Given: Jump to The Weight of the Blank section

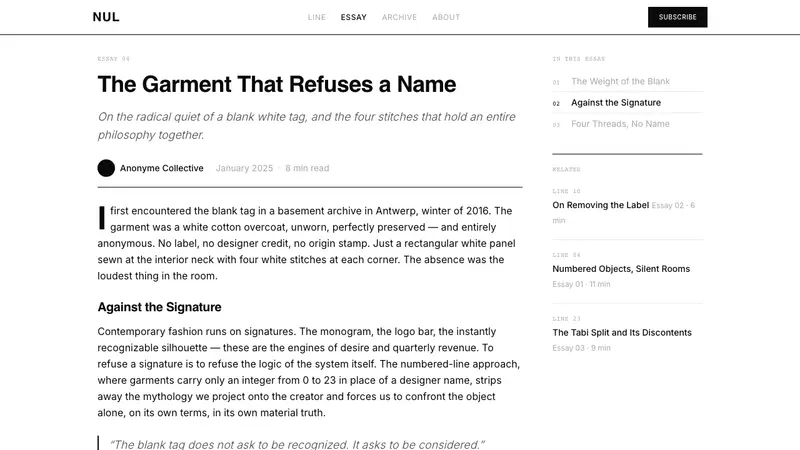Looking at the screenshot, I should 620,81.
